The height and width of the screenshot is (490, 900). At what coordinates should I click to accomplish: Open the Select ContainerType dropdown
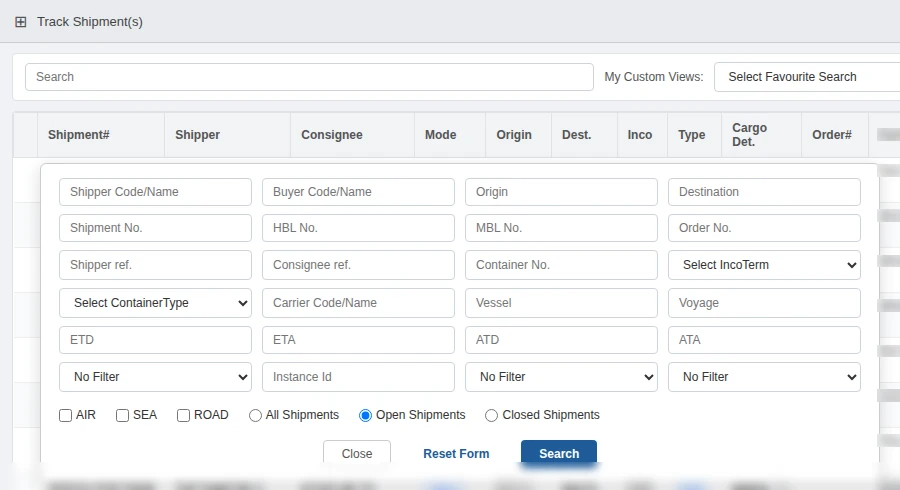coord(155,303)
